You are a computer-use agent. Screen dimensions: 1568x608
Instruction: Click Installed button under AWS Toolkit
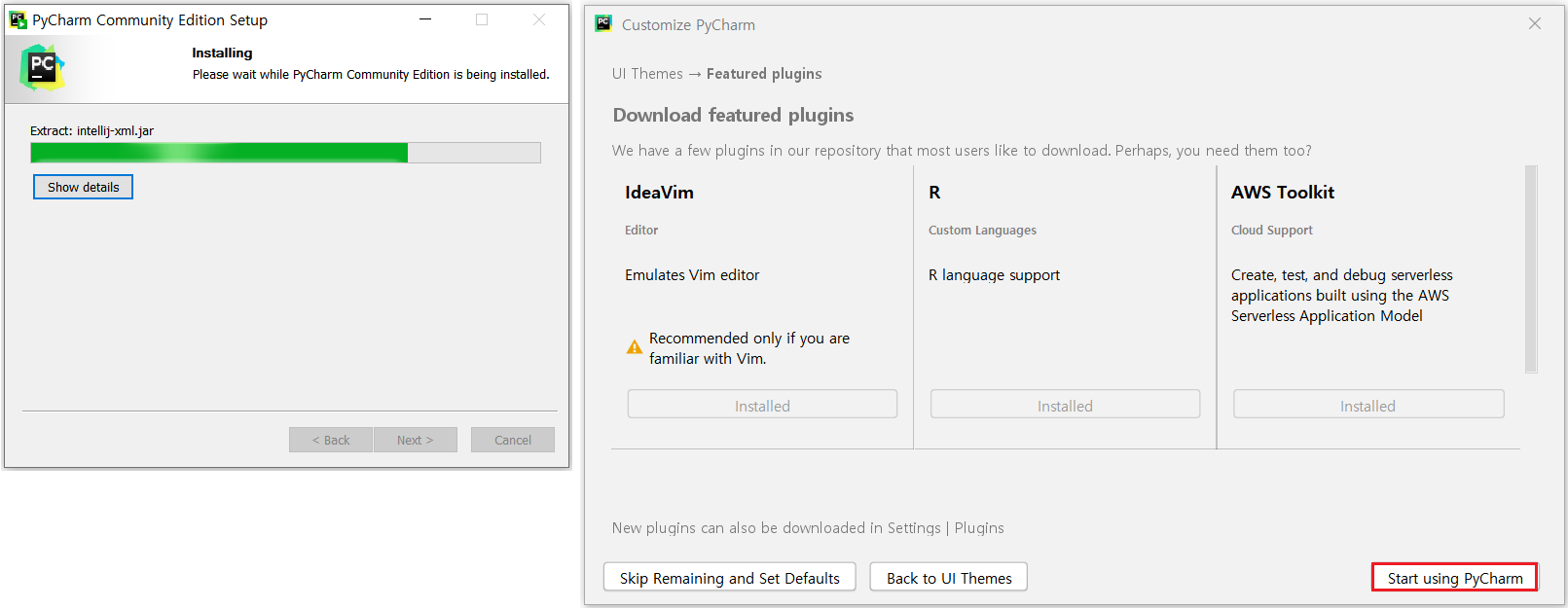click(x=1368, y=405)
